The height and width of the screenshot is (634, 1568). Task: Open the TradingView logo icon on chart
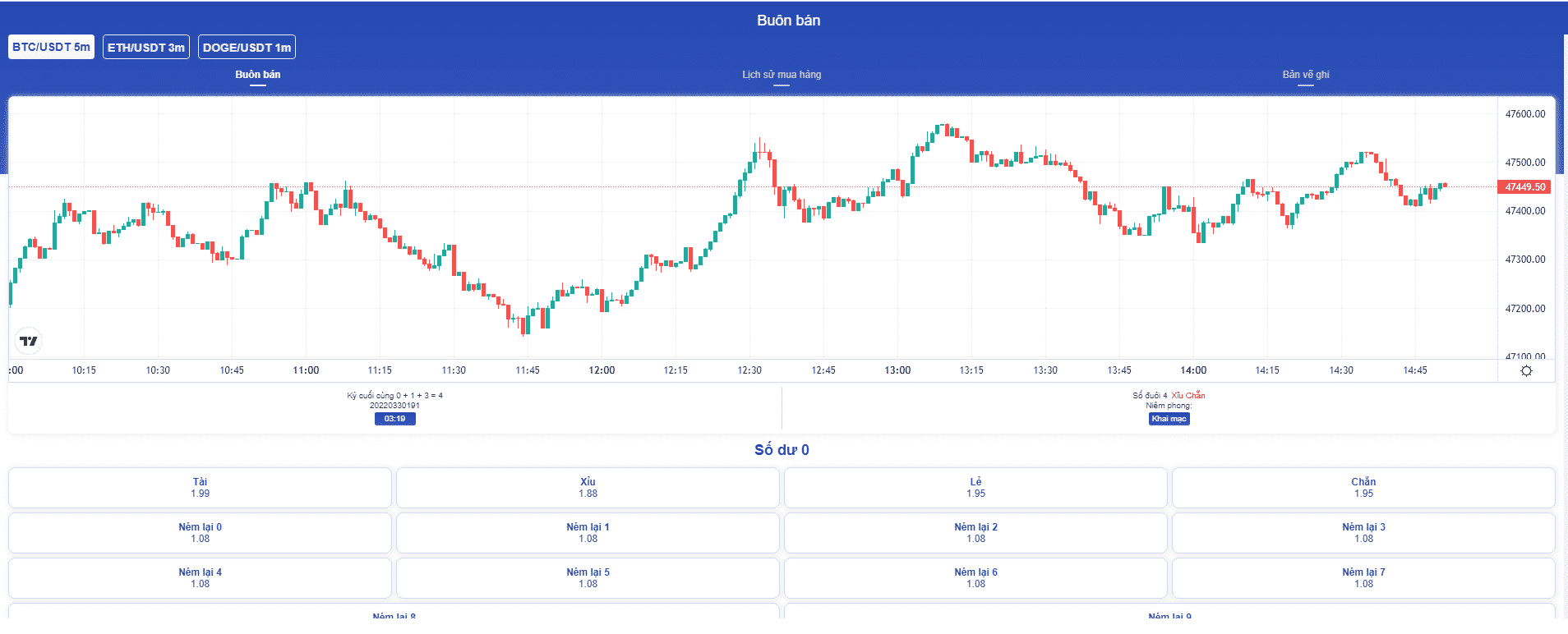click(29, 341)
